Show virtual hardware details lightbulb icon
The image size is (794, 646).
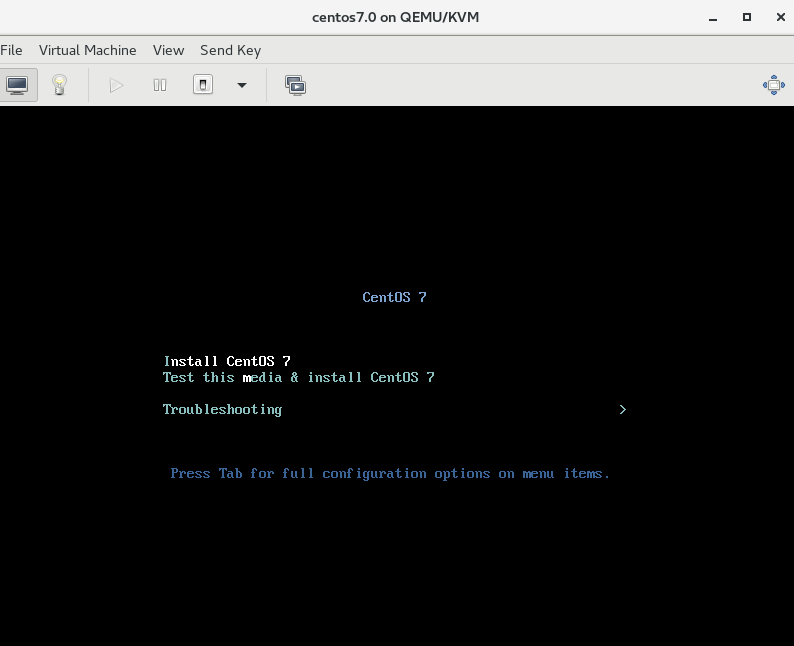click(59, 85)
